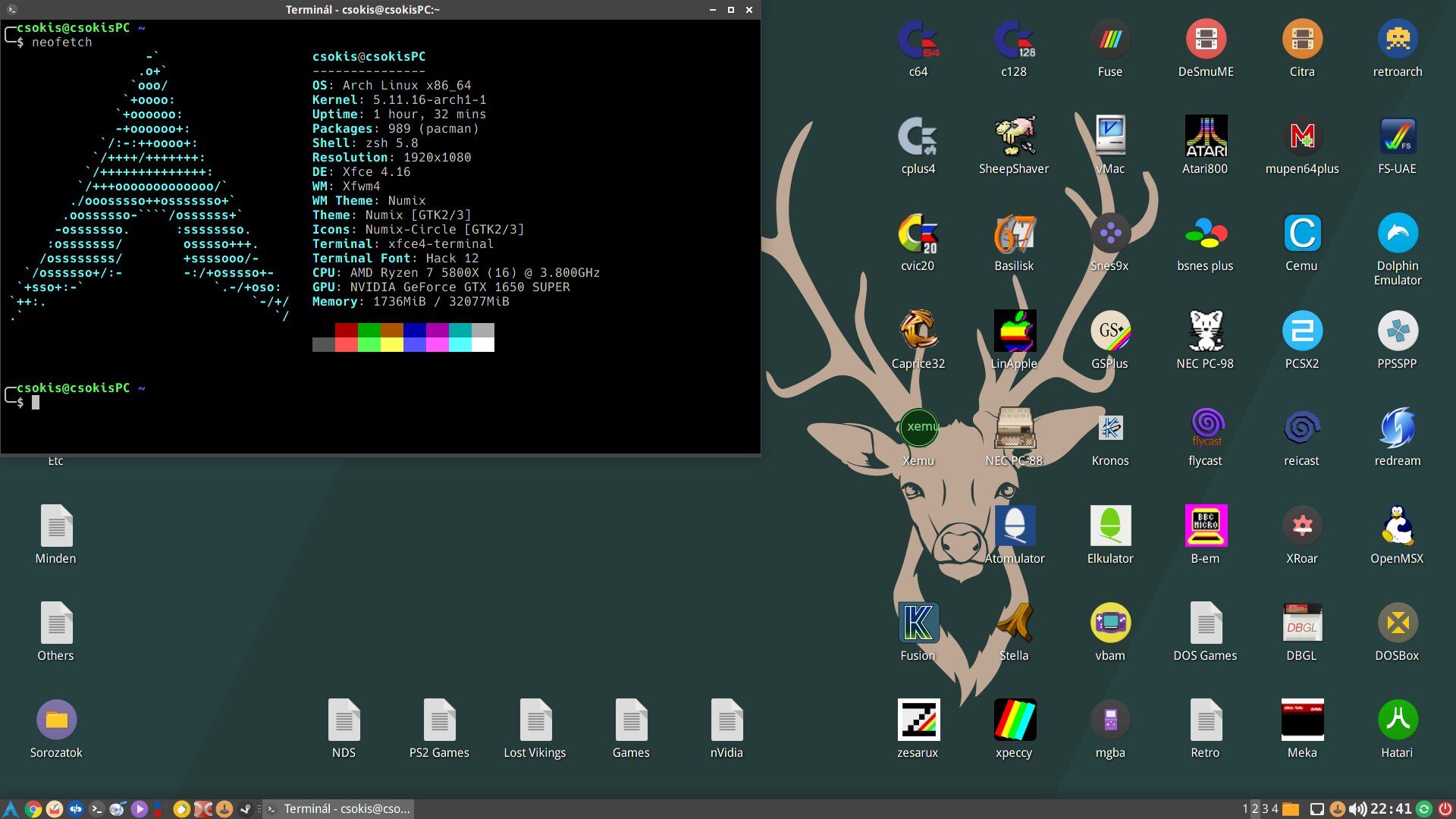
Task: Click the red power button in the panel
Action: (1445, 809)
